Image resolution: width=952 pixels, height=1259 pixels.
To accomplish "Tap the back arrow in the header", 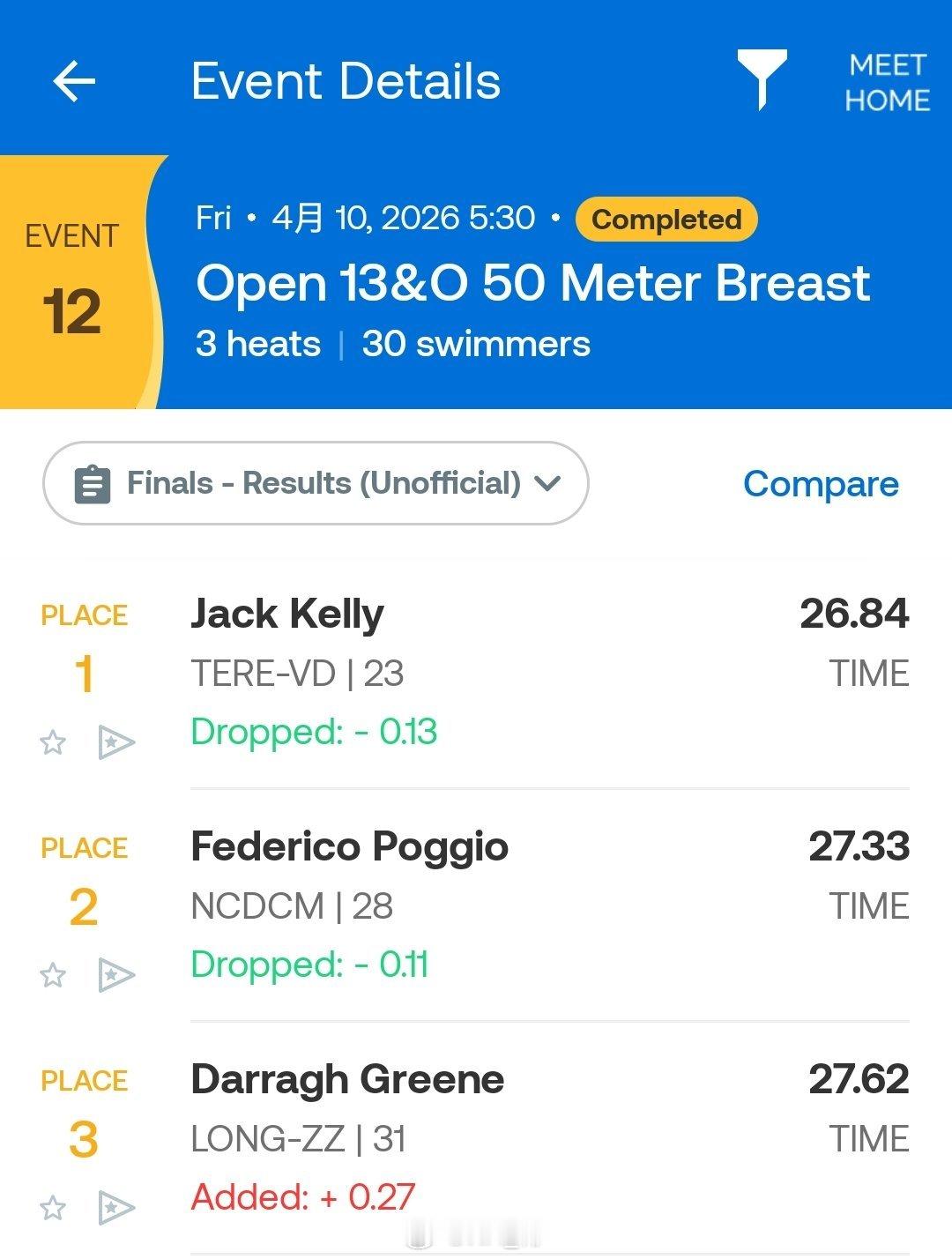I will click(74, 81).
